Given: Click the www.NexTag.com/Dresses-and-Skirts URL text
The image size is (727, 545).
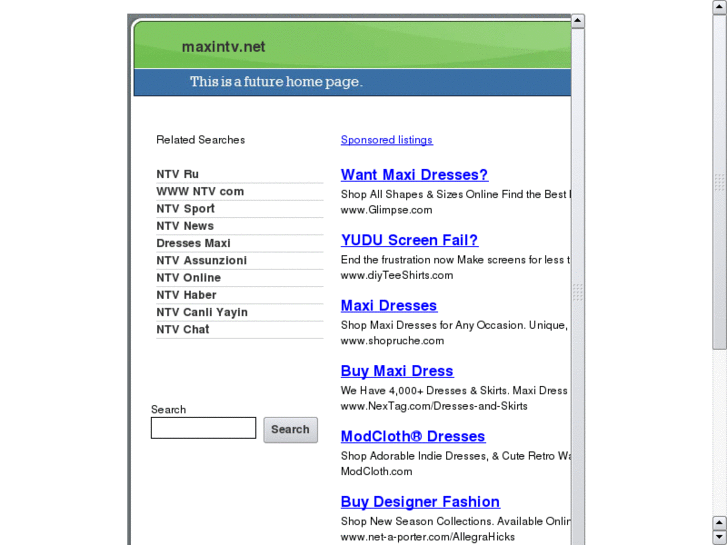Looking at the screenshot, I should point(434,406).
